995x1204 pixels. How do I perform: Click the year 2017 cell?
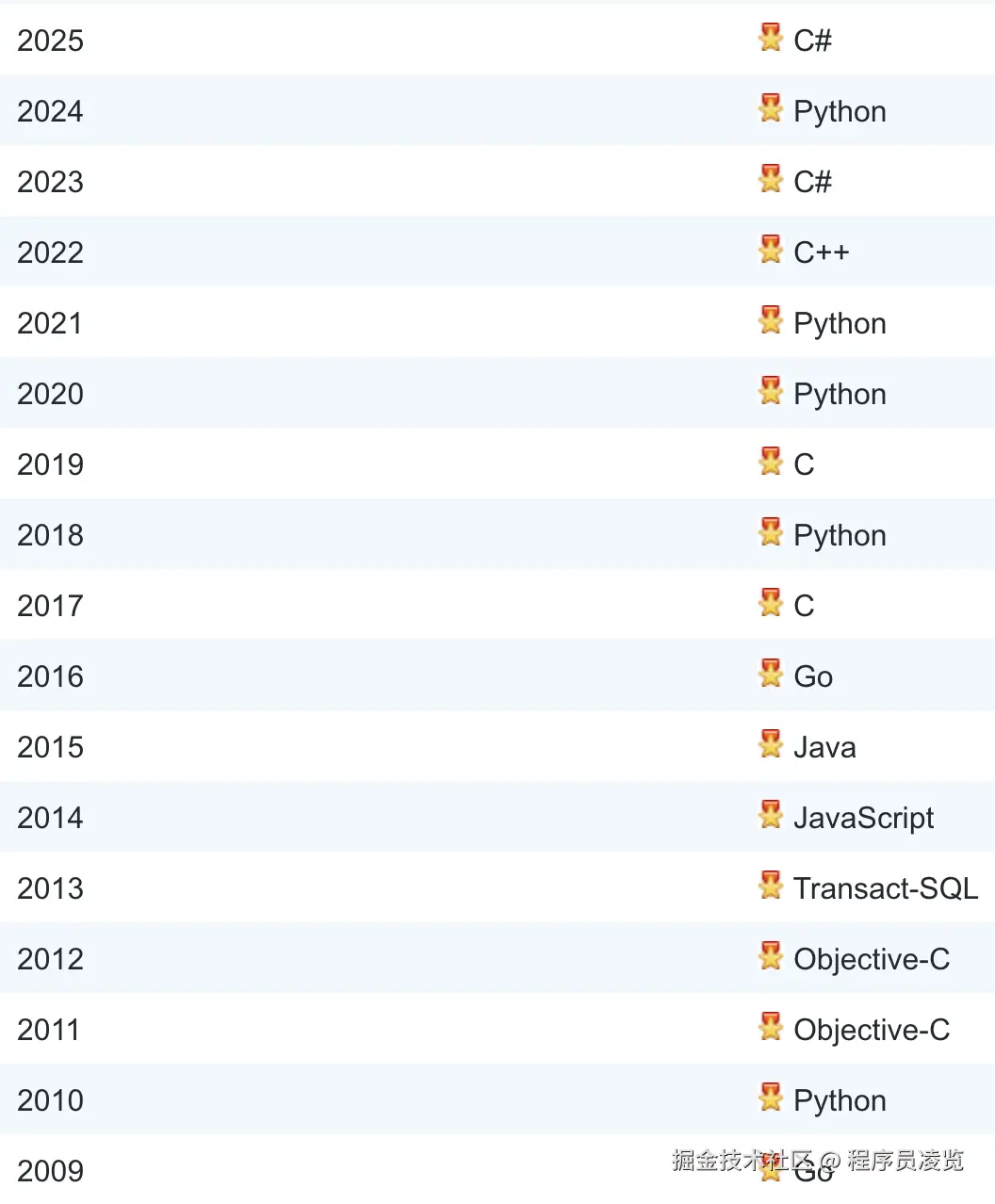(51, 606)
